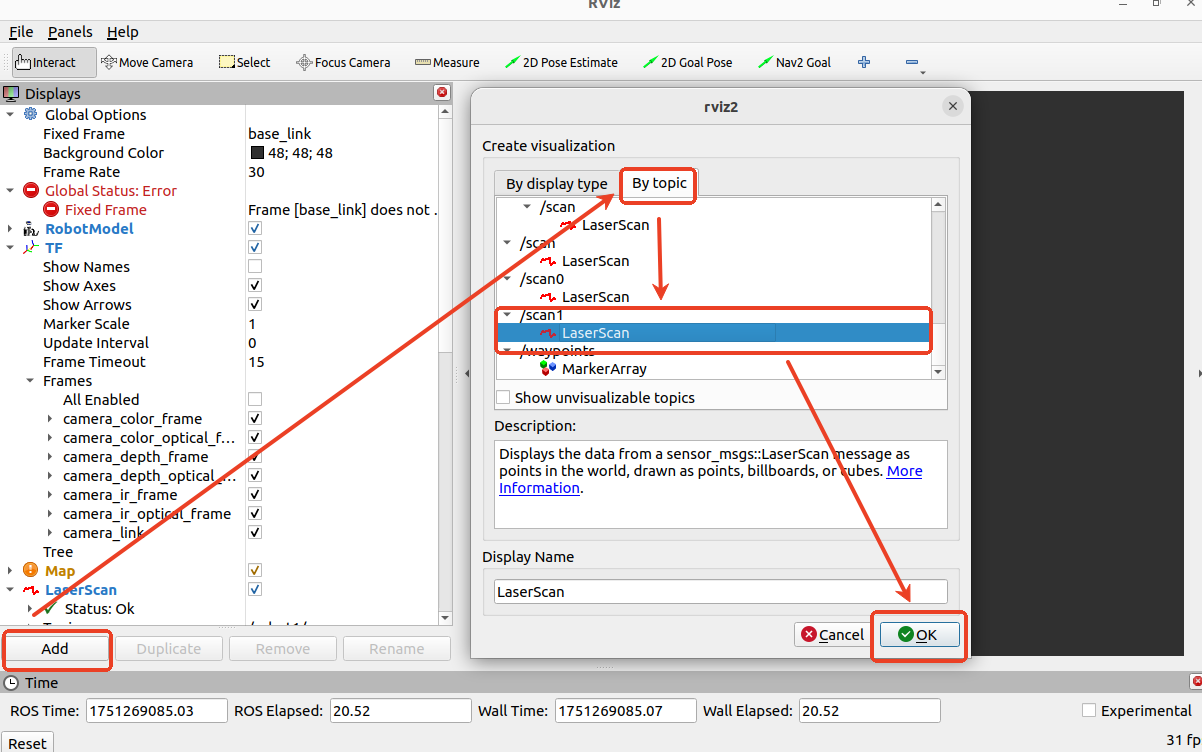Viewport: 1202px width, 752px height.
Task: Toggle the TF display checkbox
Action: click(255, 247)
